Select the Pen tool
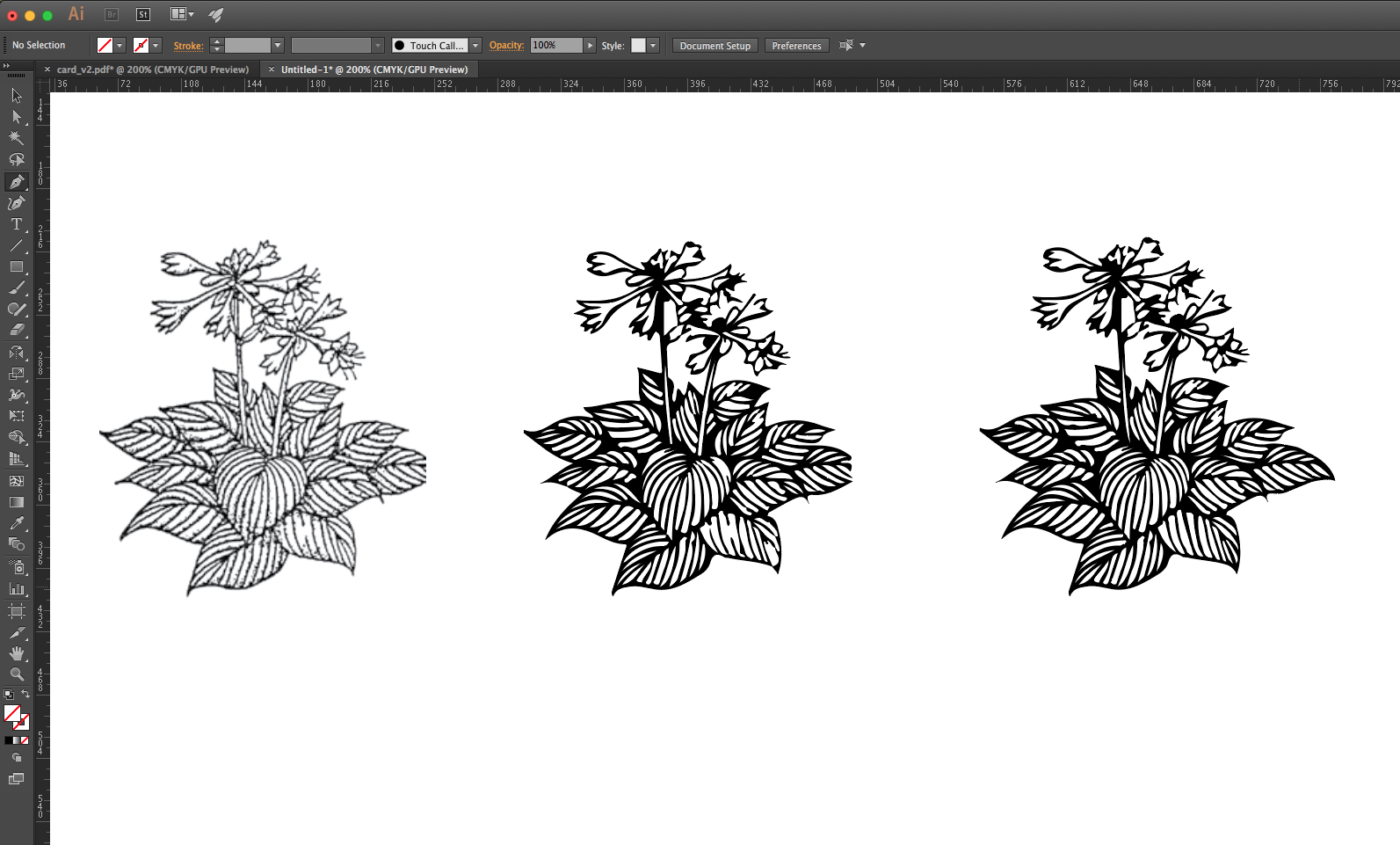The width and height of the screenshot is (1400, 845). [x=17, y=182]
